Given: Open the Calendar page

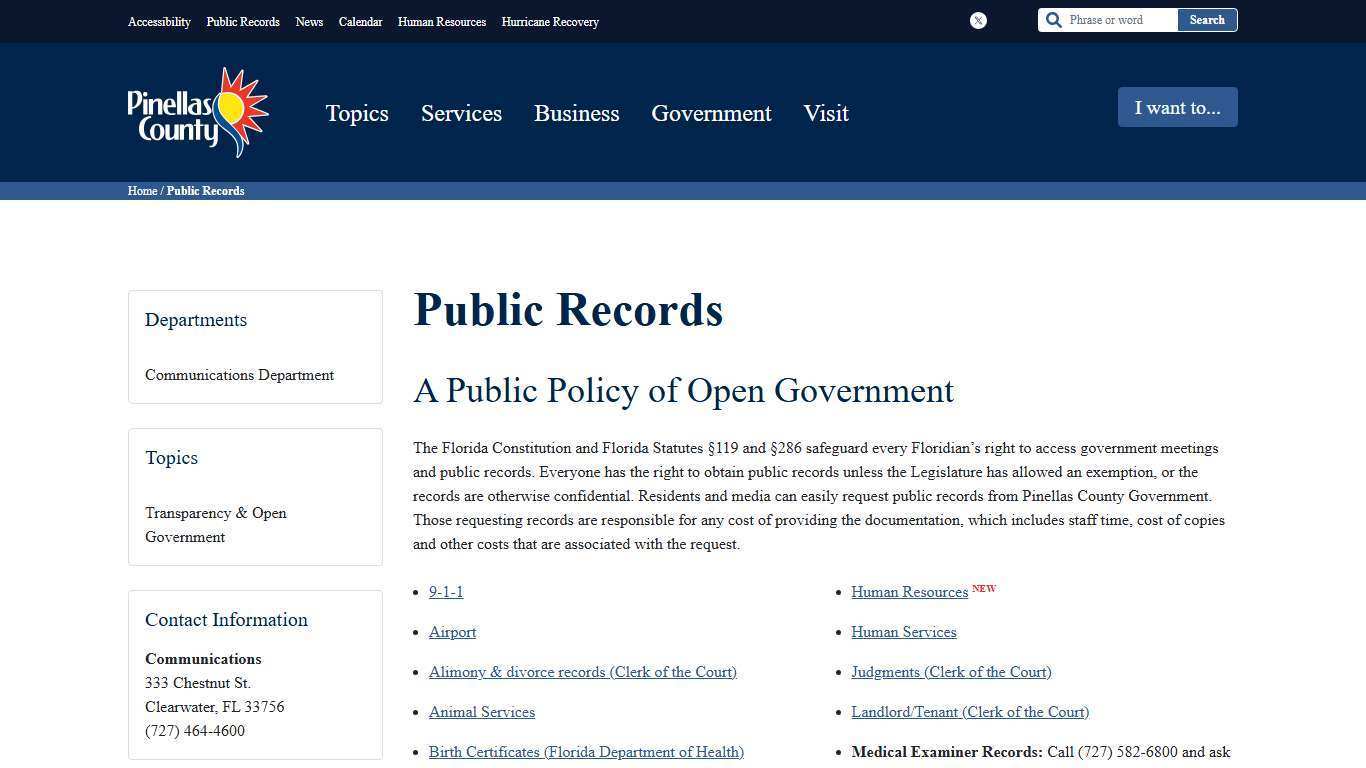Looking at the screenshot, I should [360, 21].
